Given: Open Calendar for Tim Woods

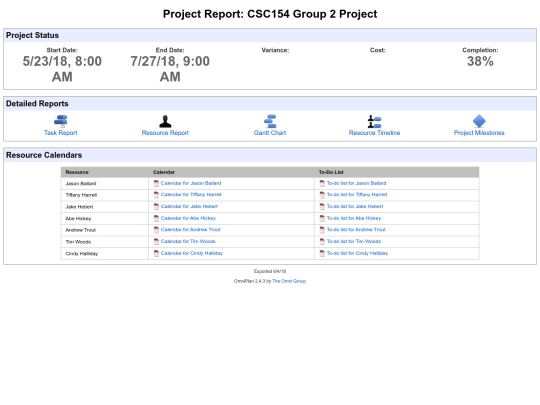Looking at the screenshot, I should pyautogui.click(x=188, y=241).
